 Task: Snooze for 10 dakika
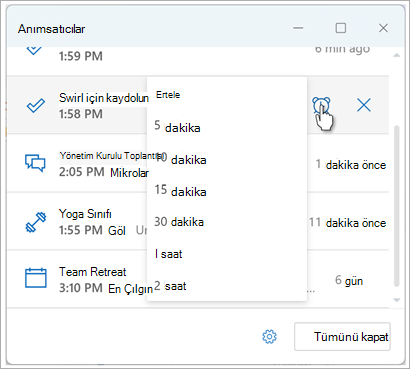pos(227,159)
